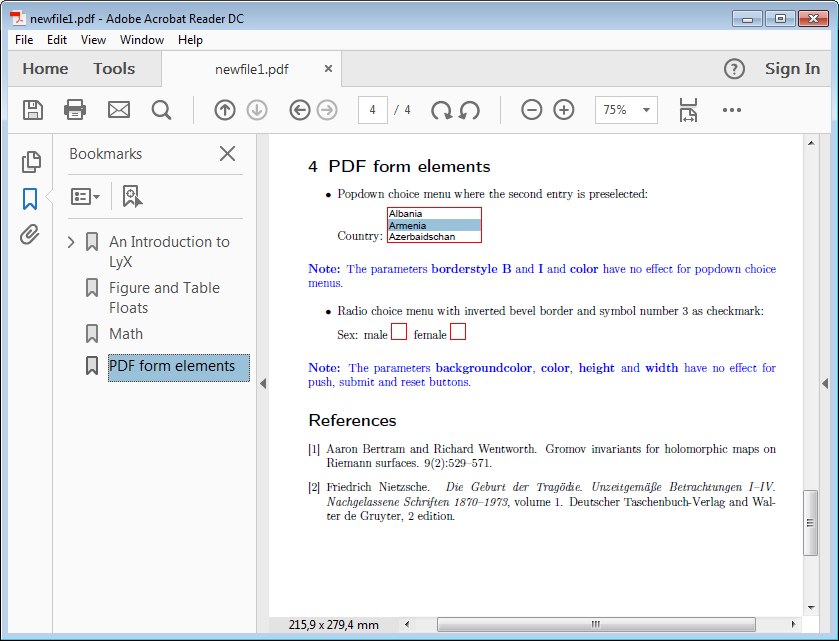Click the horizontal scrollbar right arrow
Viewport: 839px width, 641px height.
(x=794, y=624)
